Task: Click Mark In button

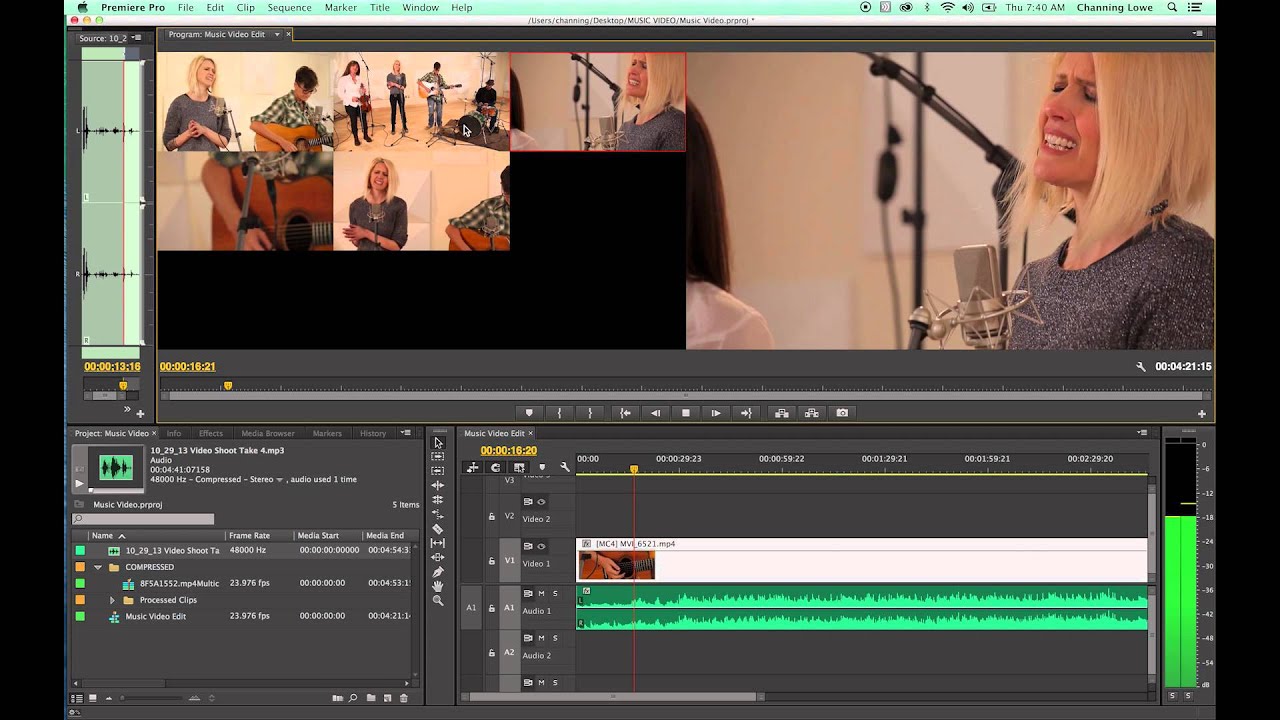Action: click(559, 413)
